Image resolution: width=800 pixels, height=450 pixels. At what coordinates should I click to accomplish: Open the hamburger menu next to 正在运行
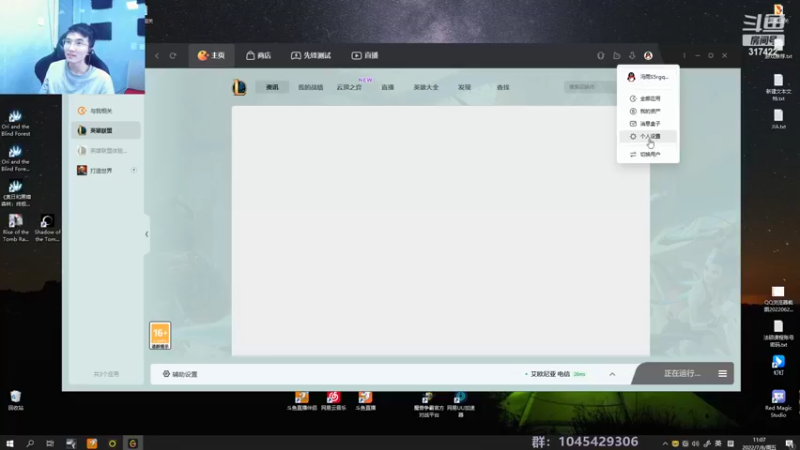pos(722,374)
